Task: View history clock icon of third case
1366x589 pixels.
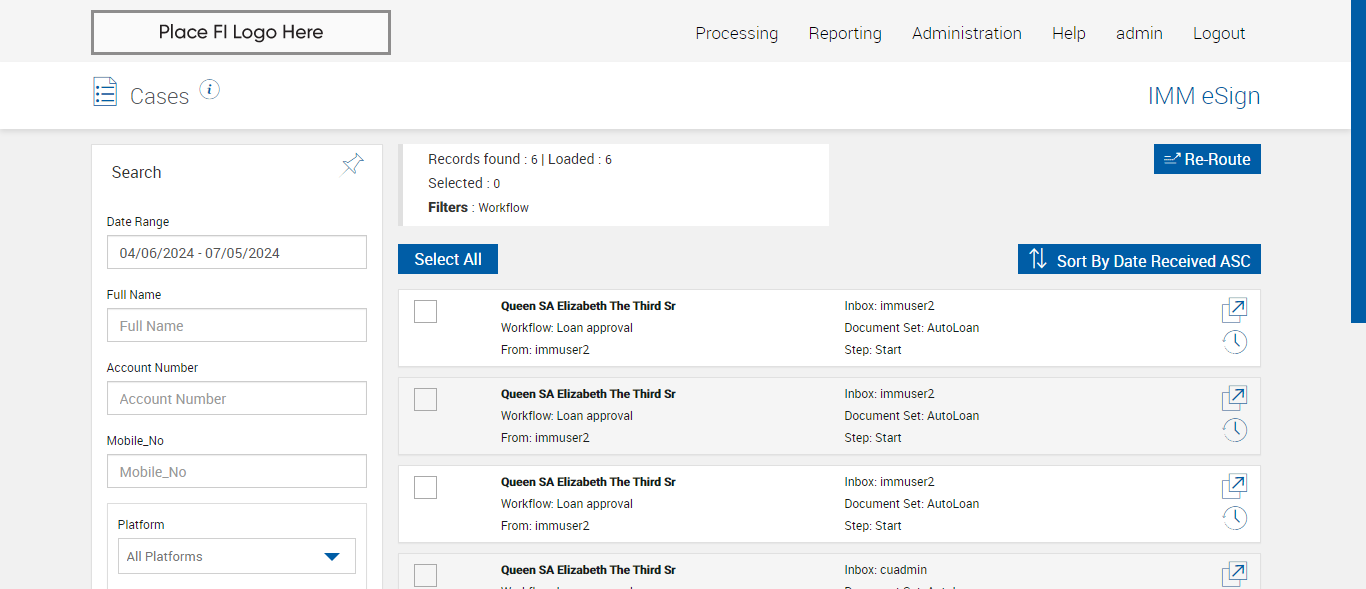Action: pyautogui.click(x=1235, y=518)
